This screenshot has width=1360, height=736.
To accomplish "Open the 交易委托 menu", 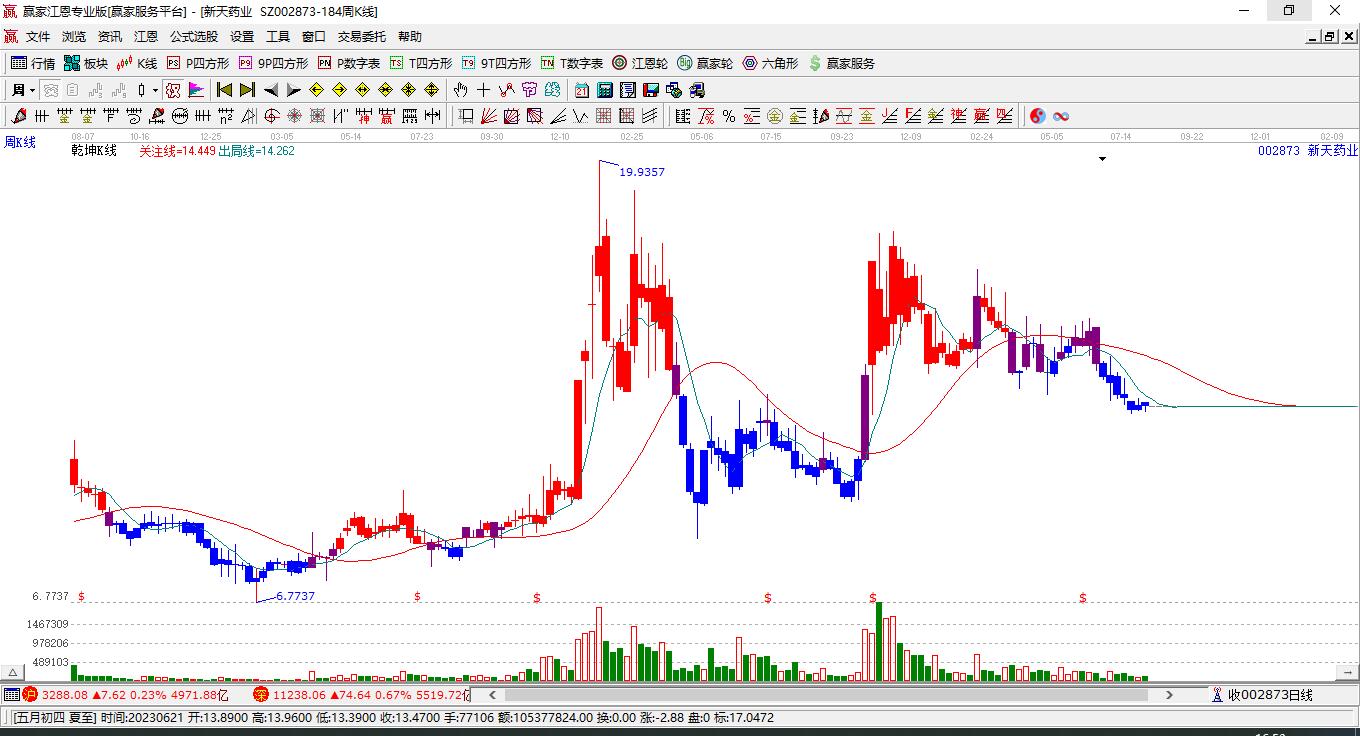I will 362,37.
